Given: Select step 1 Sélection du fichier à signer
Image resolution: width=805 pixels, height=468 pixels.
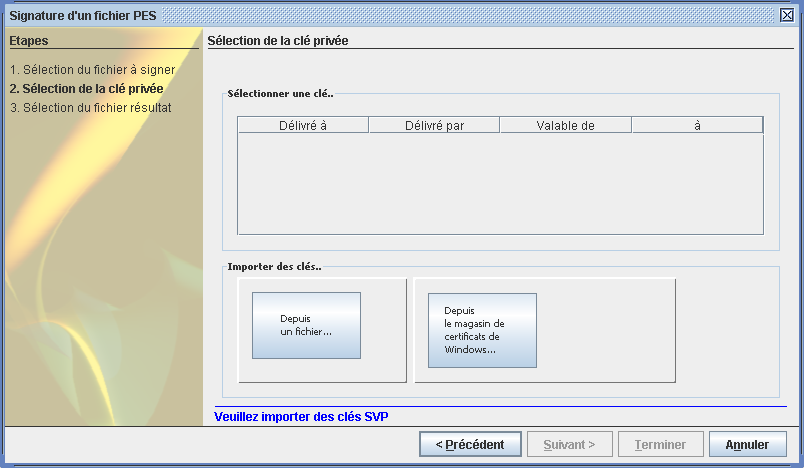Looking at the screenshot, I should pos(92,70).
